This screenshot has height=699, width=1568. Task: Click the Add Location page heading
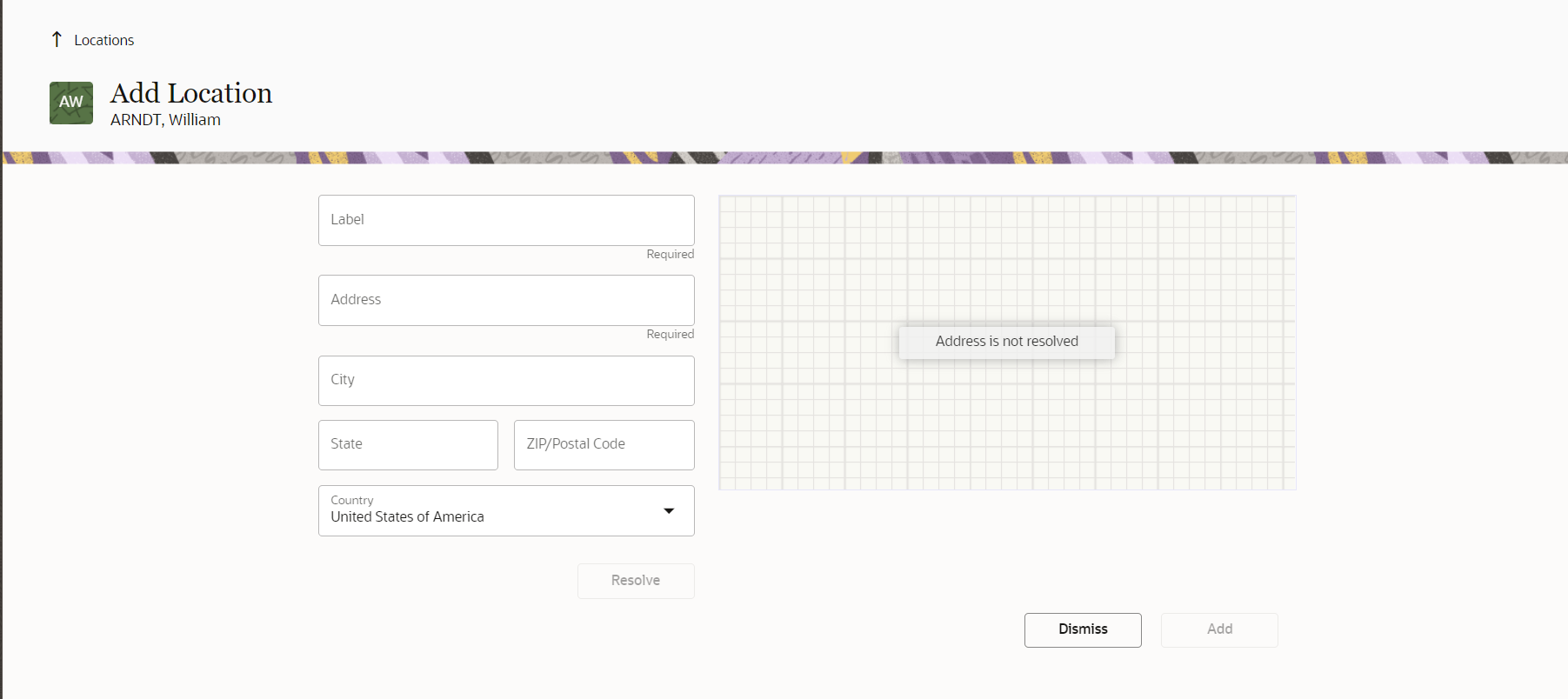pyautogui.click(x=190, y=93)
